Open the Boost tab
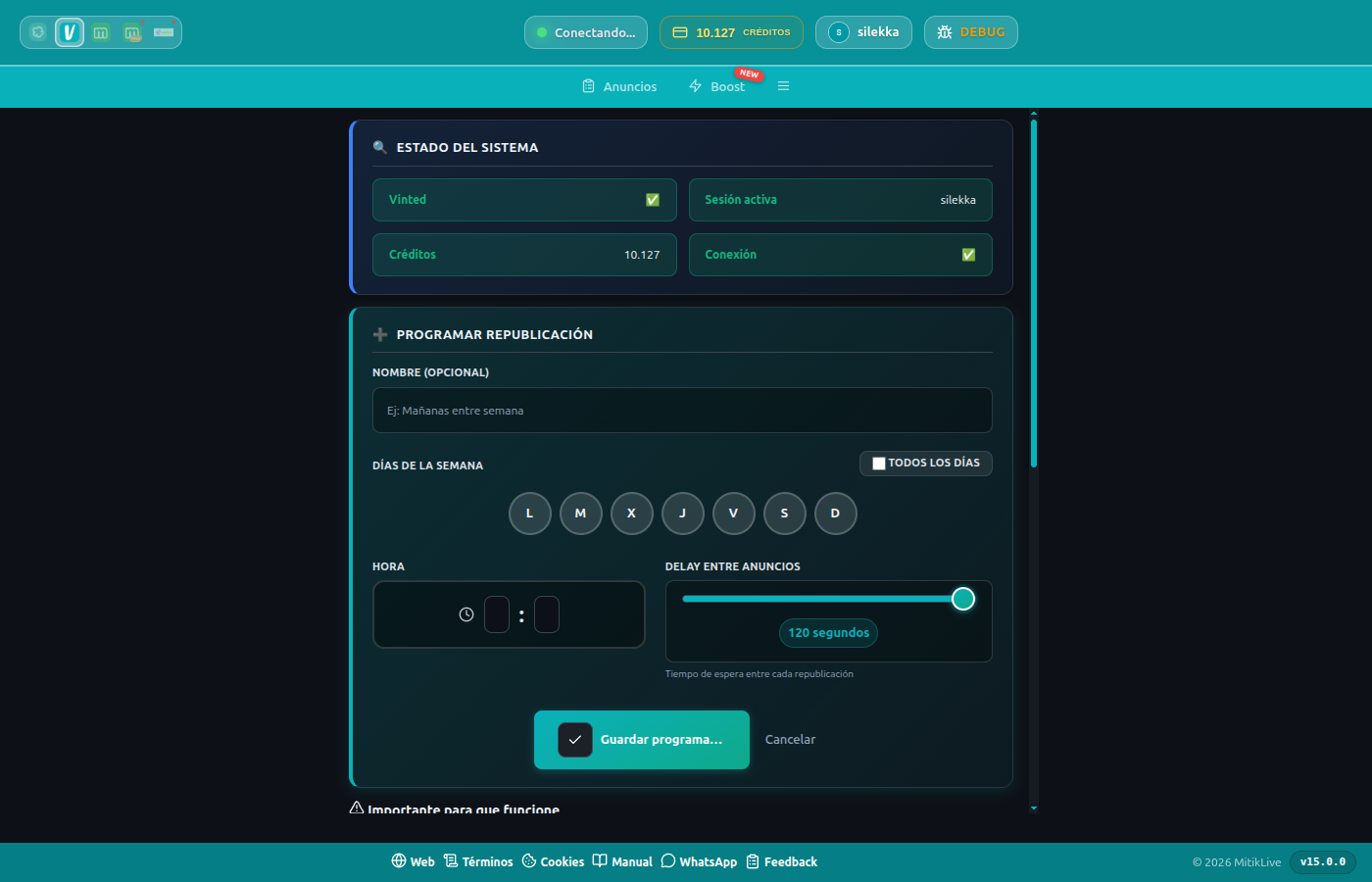The height and width of the screenshot is (882, 1372). click(x=717, y=86)
